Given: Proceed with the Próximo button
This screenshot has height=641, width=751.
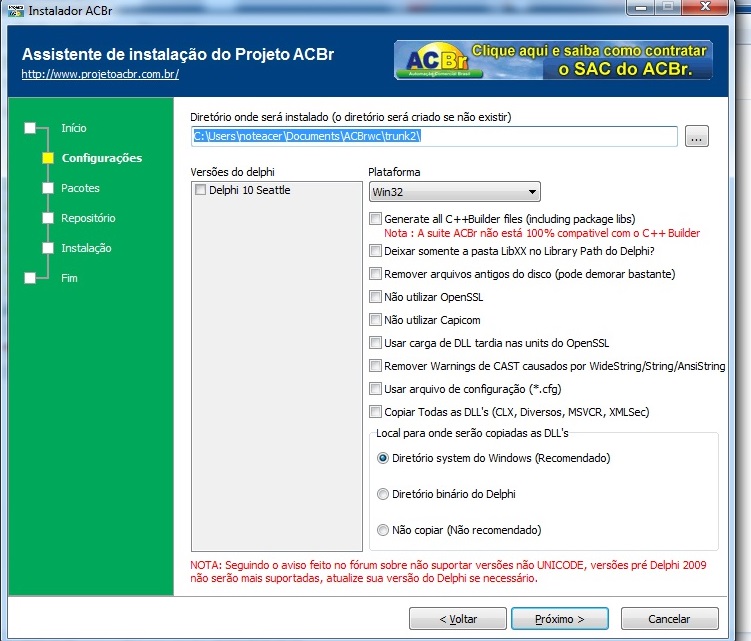Looking at the screenshot, I should [559, 619].
